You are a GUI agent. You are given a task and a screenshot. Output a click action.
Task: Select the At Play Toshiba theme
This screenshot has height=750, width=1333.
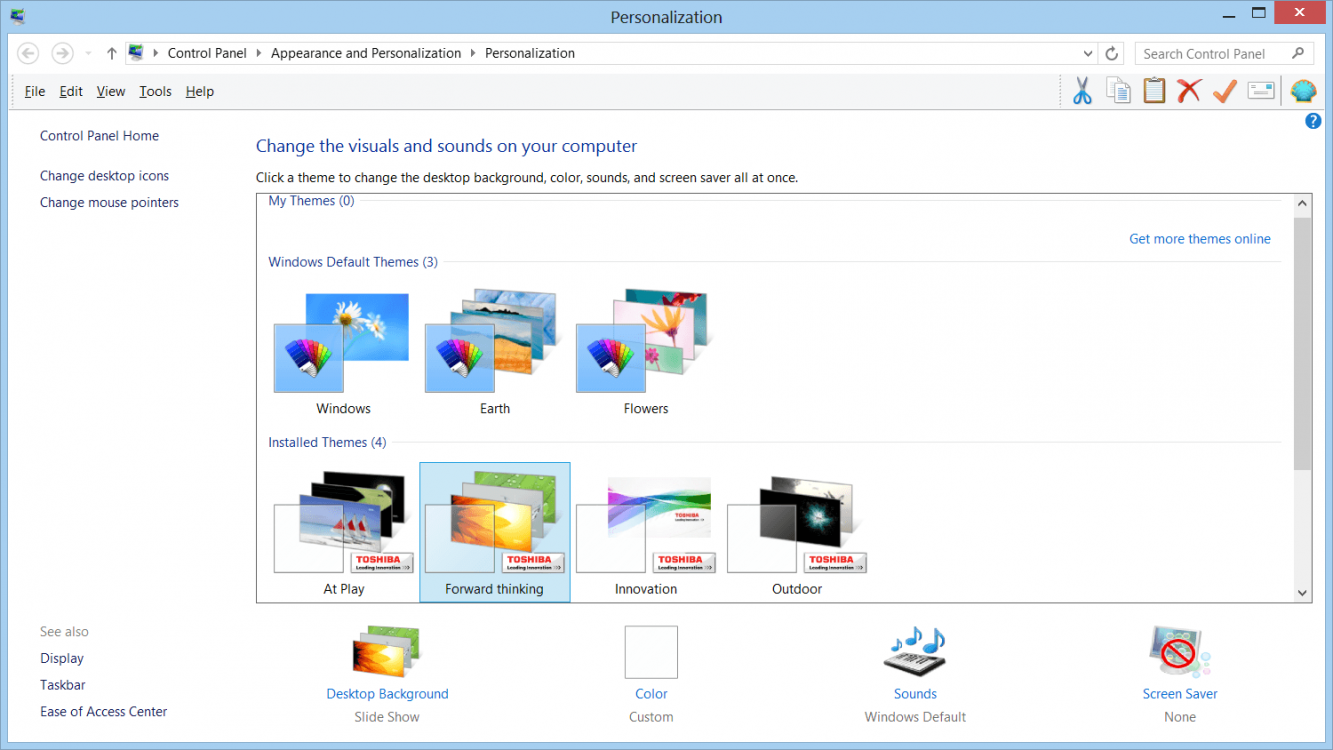[343, 534]
